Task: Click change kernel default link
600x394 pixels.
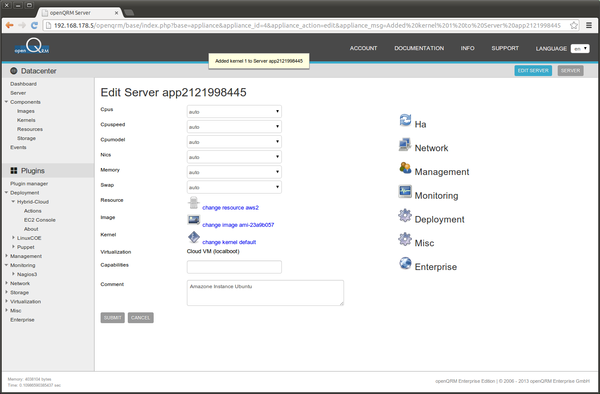Action: click(229, 242)
